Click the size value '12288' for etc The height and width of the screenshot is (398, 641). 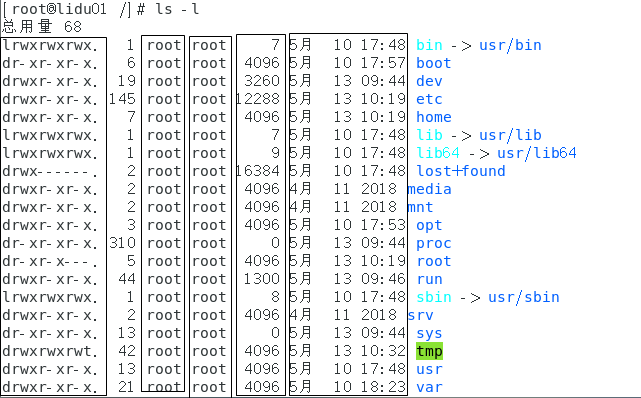258,99
